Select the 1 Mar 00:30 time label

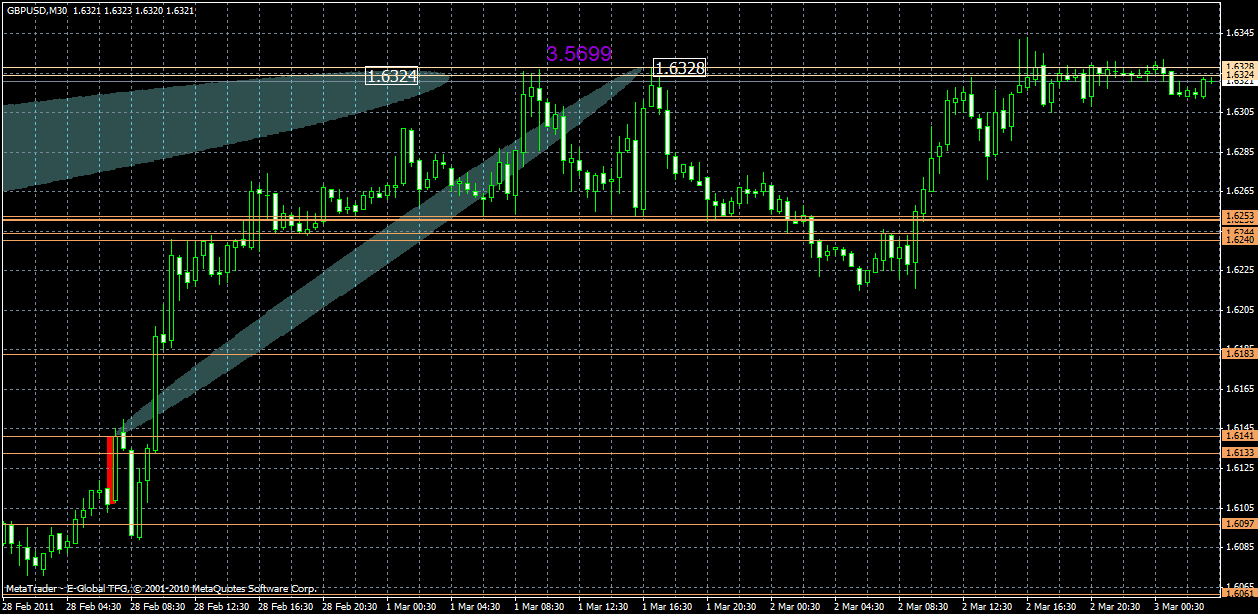tap(413, 604)
